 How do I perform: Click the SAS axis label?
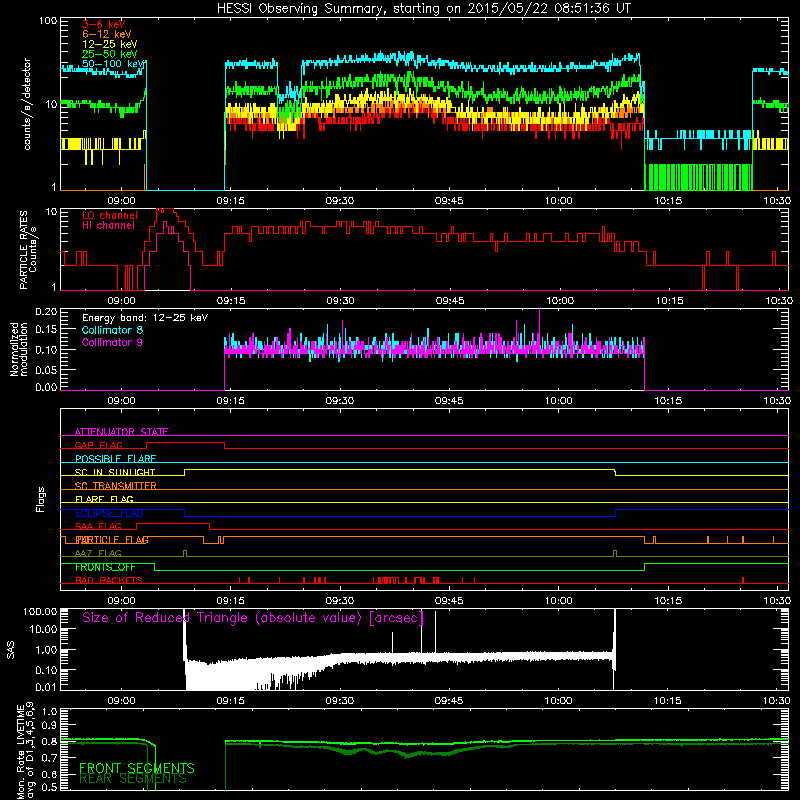tap(11, 649)
